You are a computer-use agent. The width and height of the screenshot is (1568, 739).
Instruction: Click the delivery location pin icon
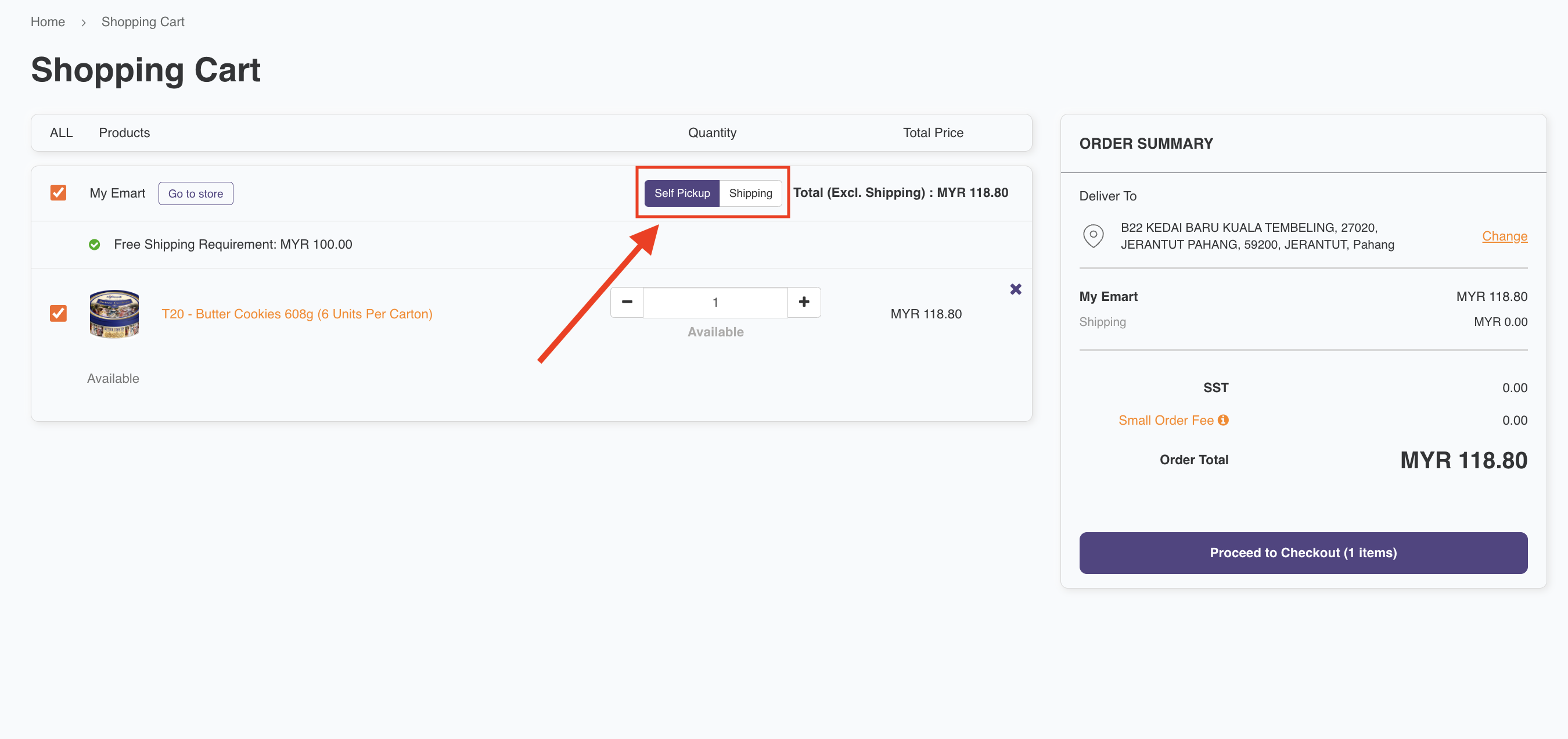tap(1093, 235)
